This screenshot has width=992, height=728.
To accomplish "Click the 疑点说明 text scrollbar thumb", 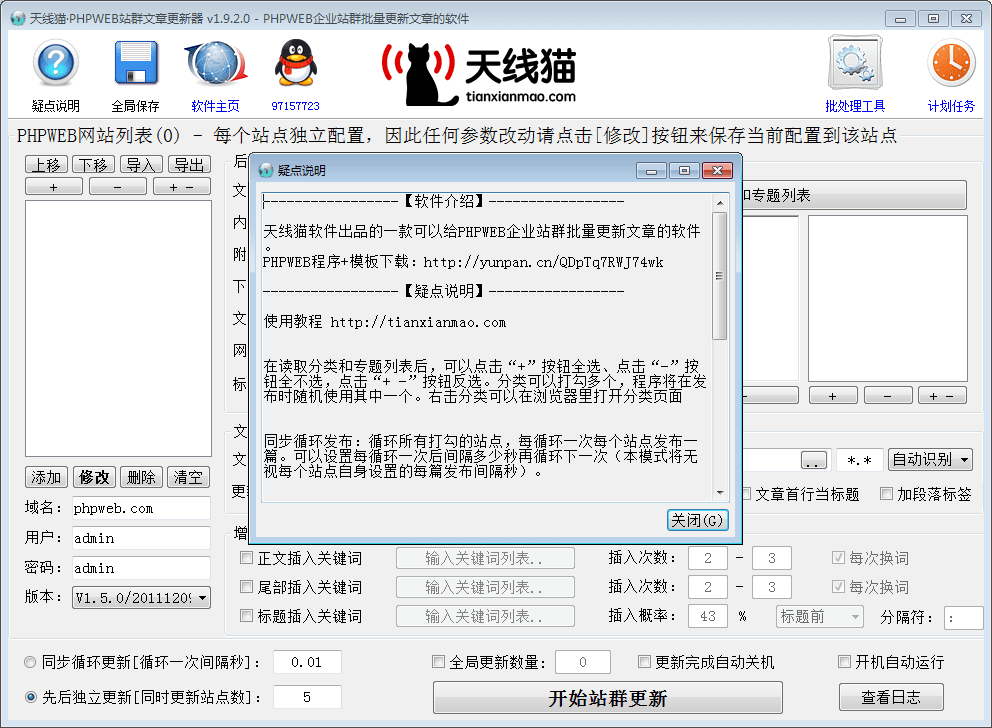I will pos(719,276).
